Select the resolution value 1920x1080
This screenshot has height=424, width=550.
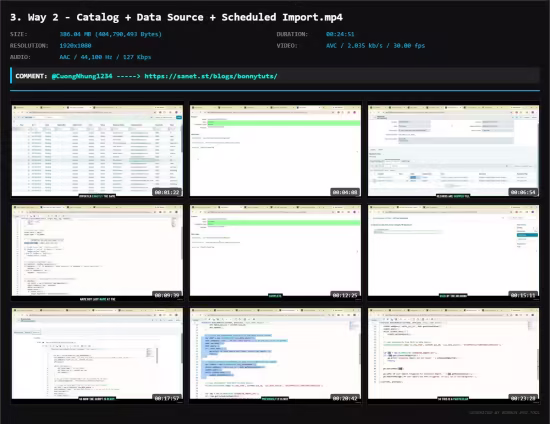(75, 46)
